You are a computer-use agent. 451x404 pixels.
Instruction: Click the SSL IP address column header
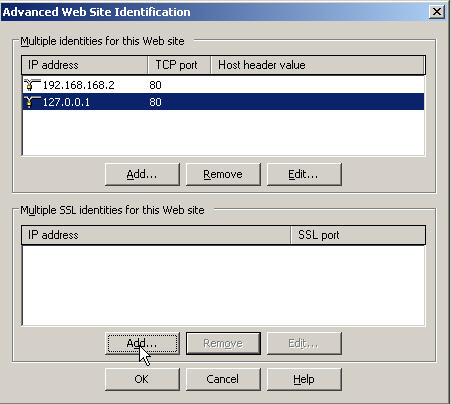[156, 235]
